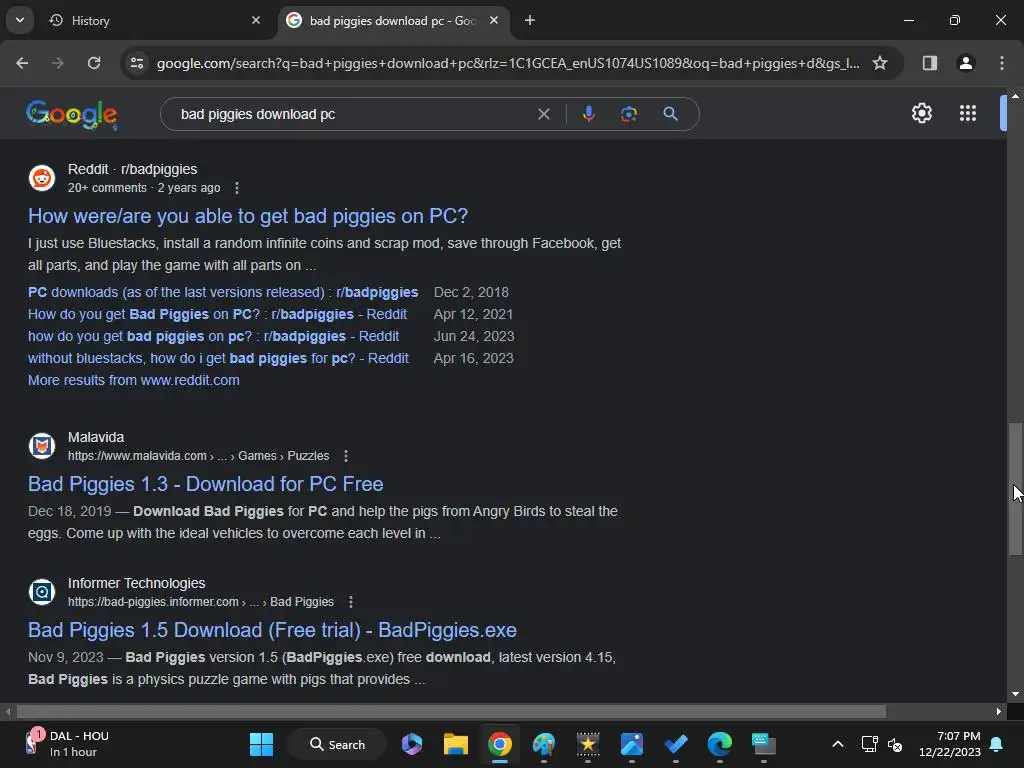
Task: Show hidden system tray icons
Action: click(838, 744)
